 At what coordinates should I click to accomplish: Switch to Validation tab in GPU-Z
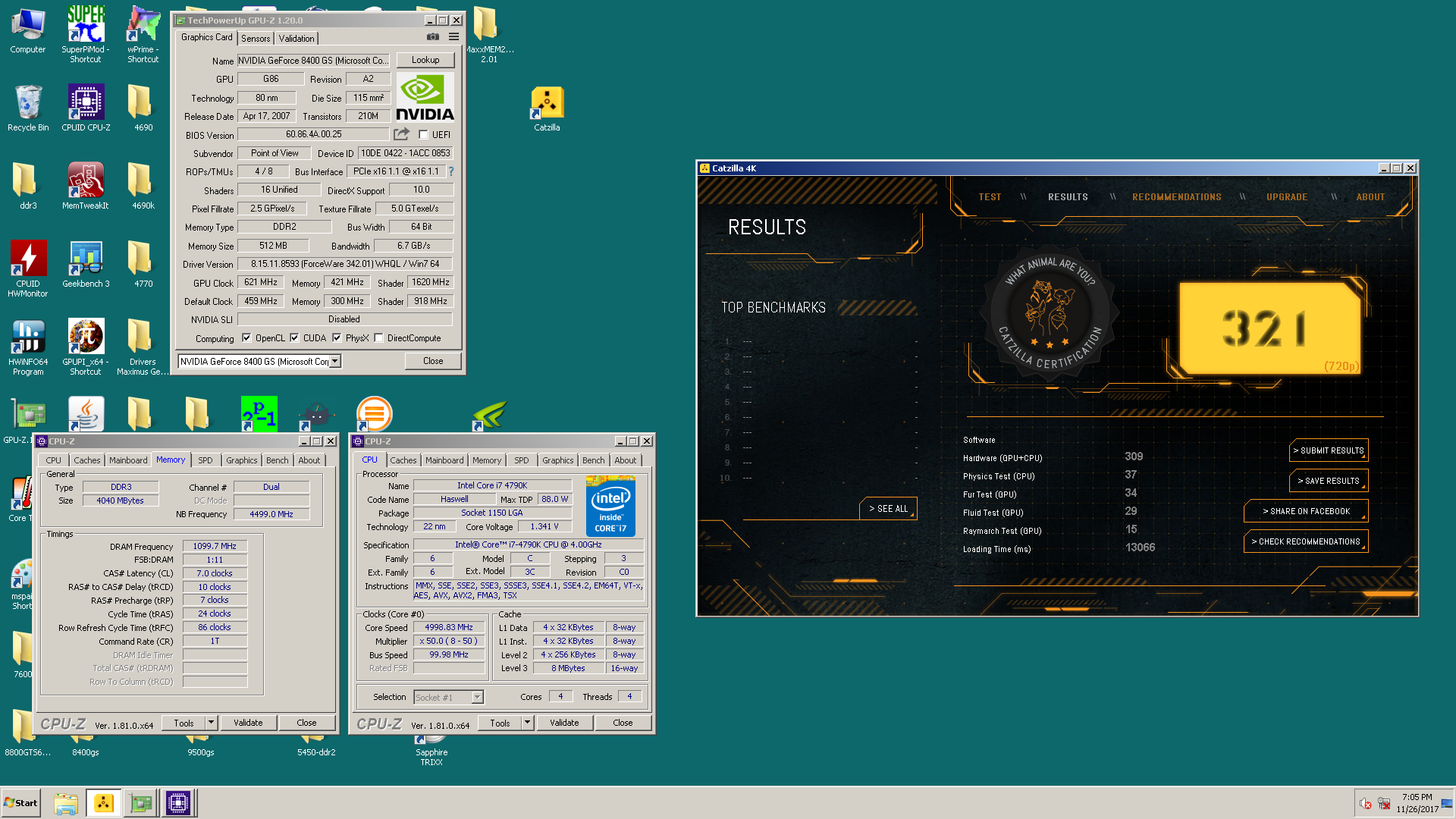tap(297, 39)
